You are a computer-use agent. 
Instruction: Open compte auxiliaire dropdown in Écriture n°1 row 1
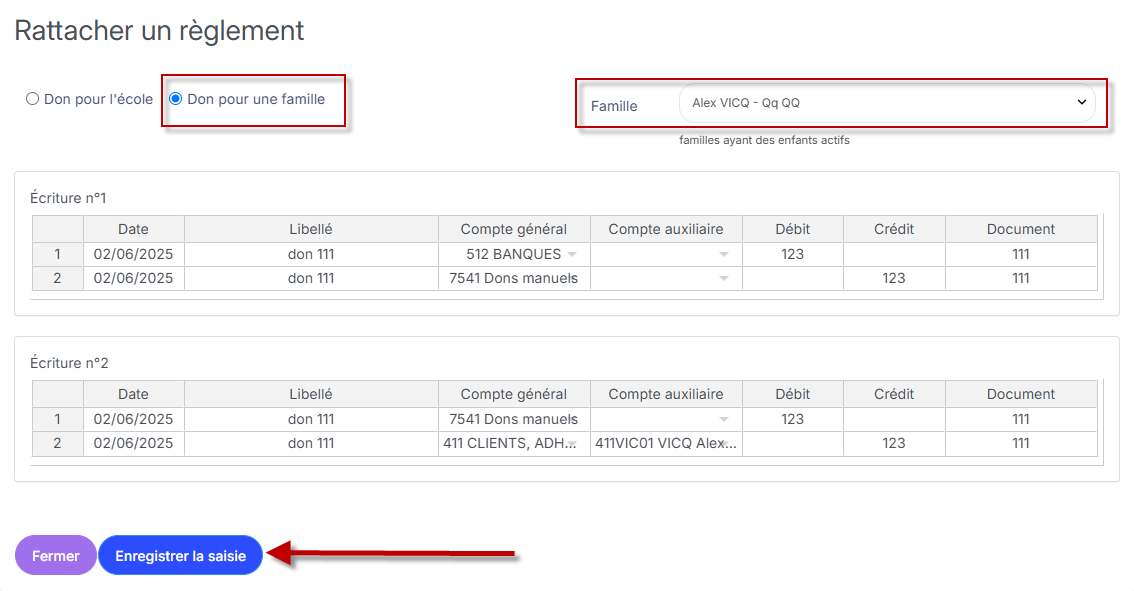point(723,255)
